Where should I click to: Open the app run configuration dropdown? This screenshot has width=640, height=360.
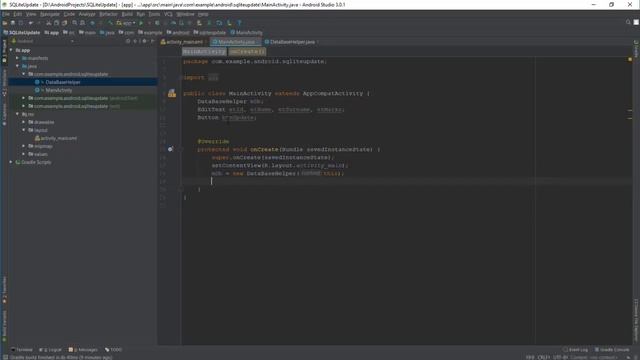point(126,23)
